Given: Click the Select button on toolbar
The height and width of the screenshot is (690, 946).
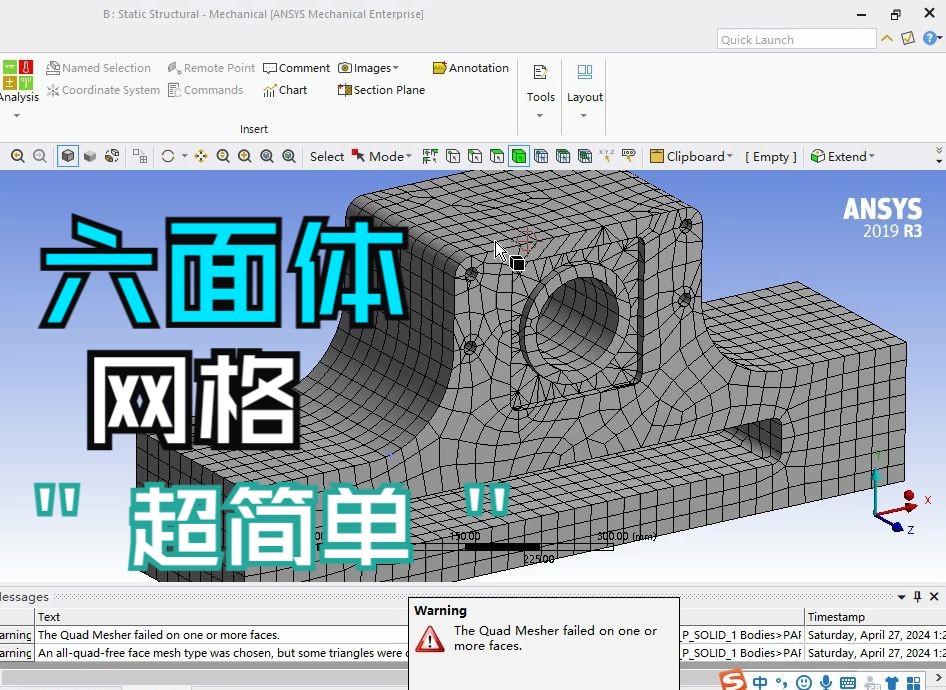Looking at the screenshot, I should coord(326,156).
